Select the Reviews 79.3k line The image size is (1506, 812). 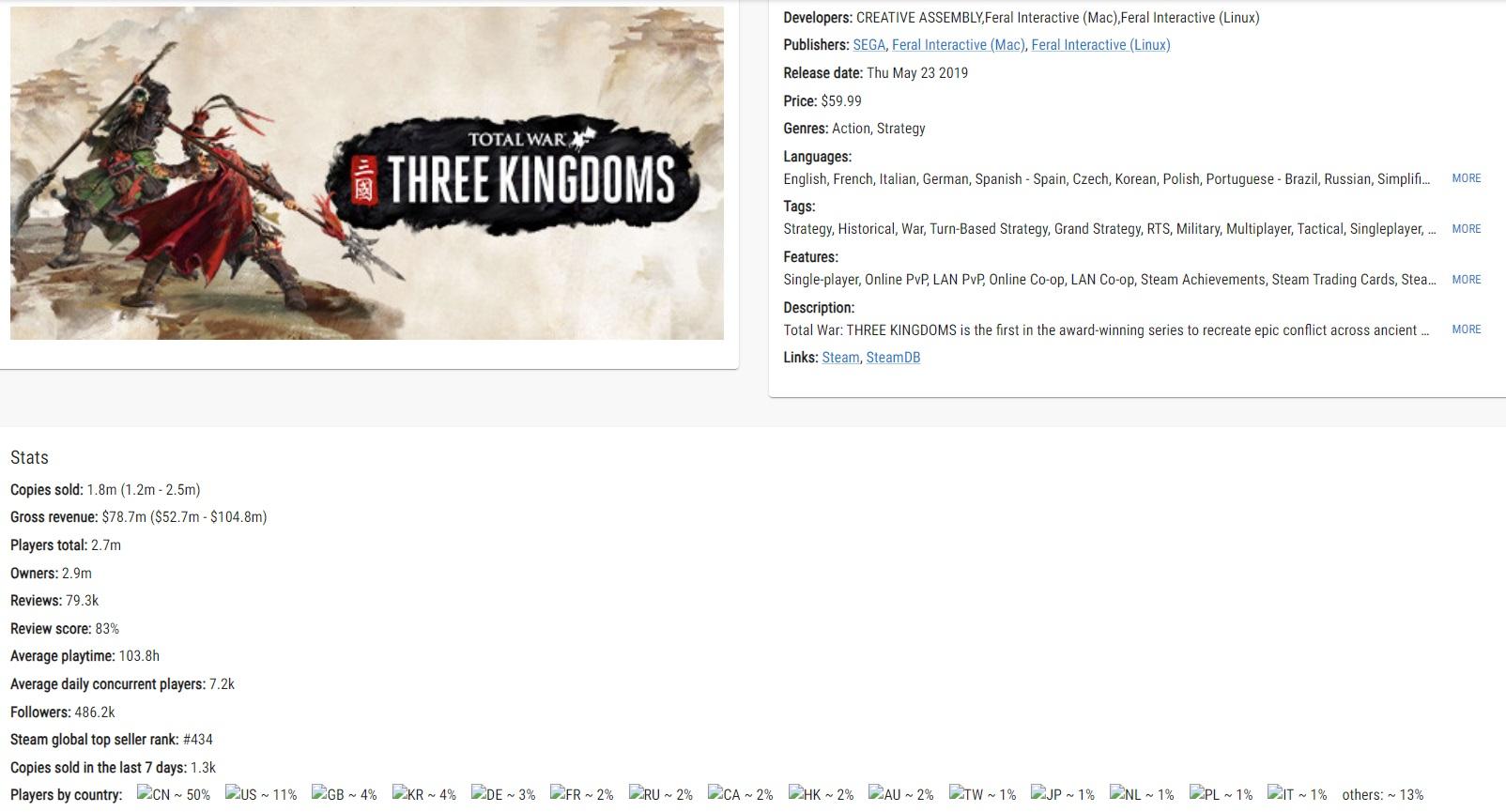click(x=54, y=601)
